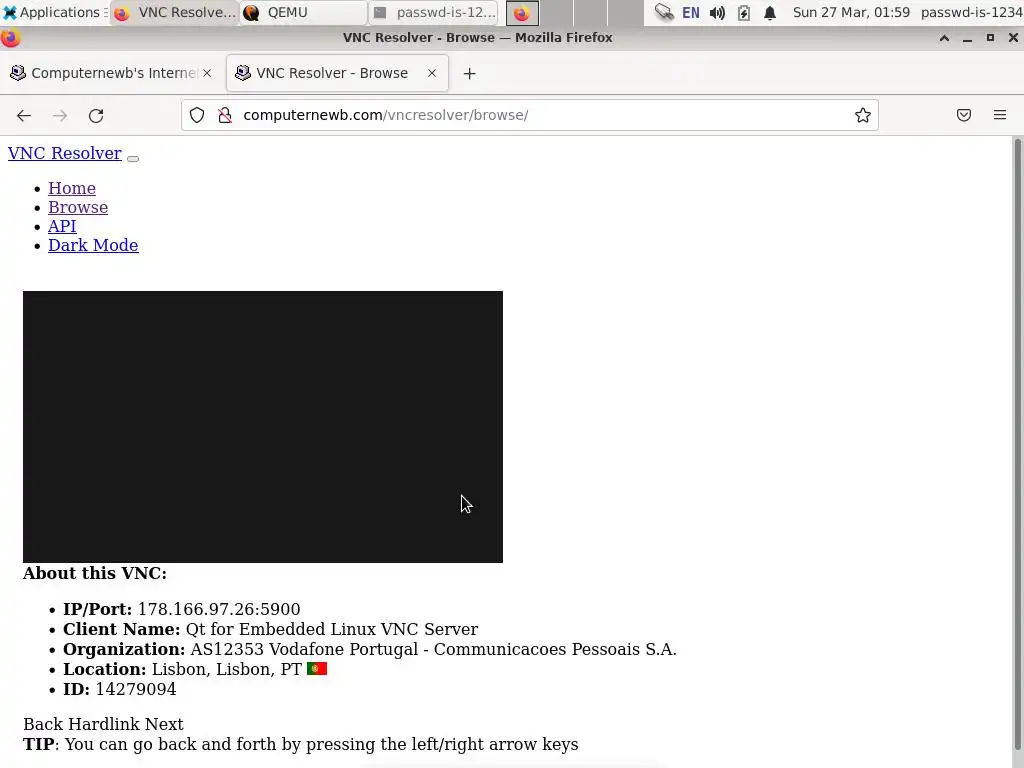Open the volume speaker tray icon

pos(717,13)
